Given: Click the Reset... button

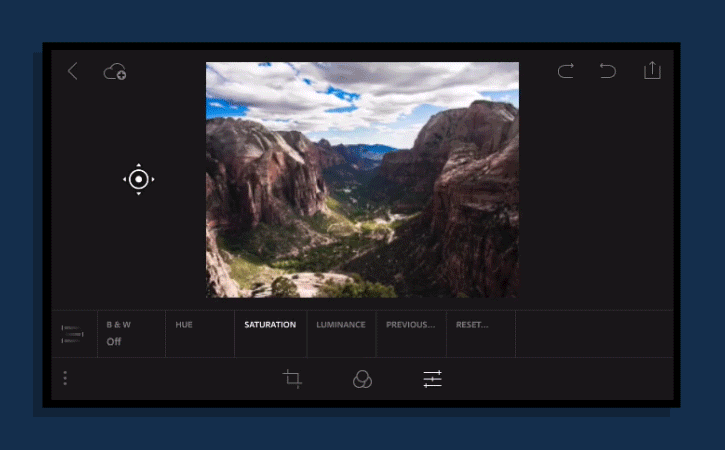Looking at the screenshot, I should click(472, 325).
